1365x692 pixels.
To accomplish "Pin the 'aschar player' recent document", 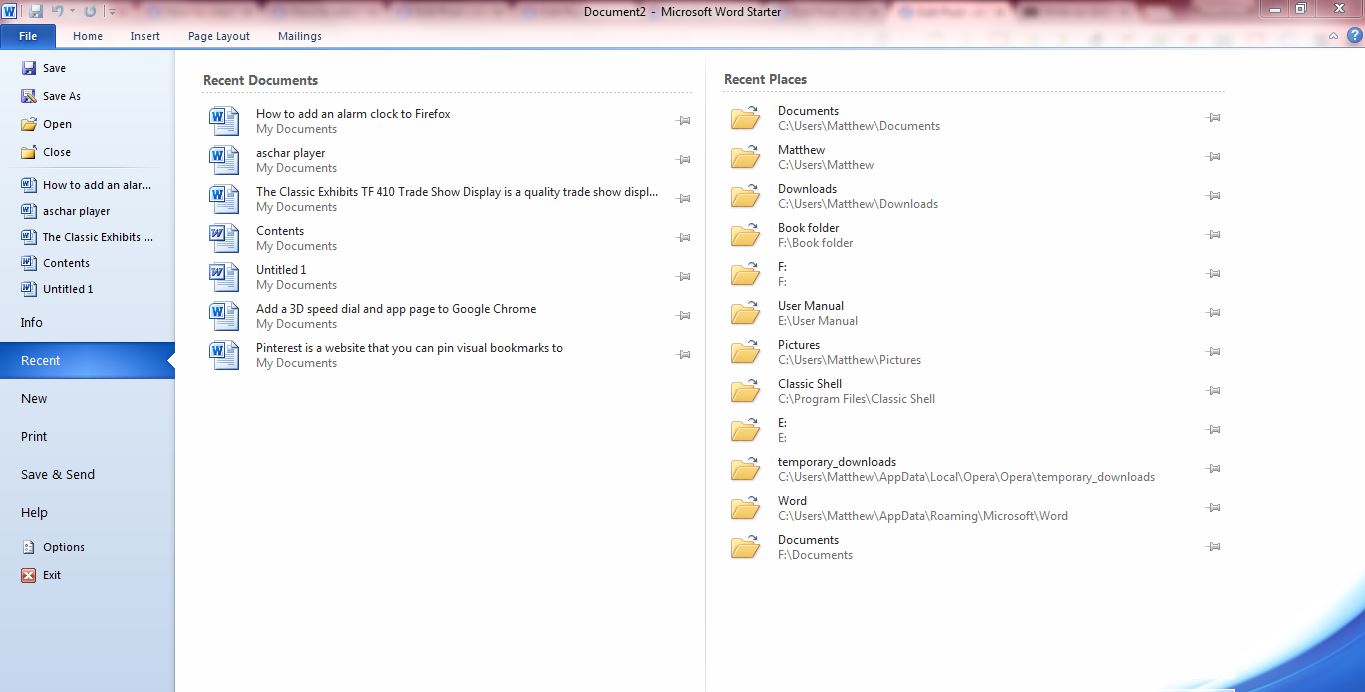I will 684,160.
